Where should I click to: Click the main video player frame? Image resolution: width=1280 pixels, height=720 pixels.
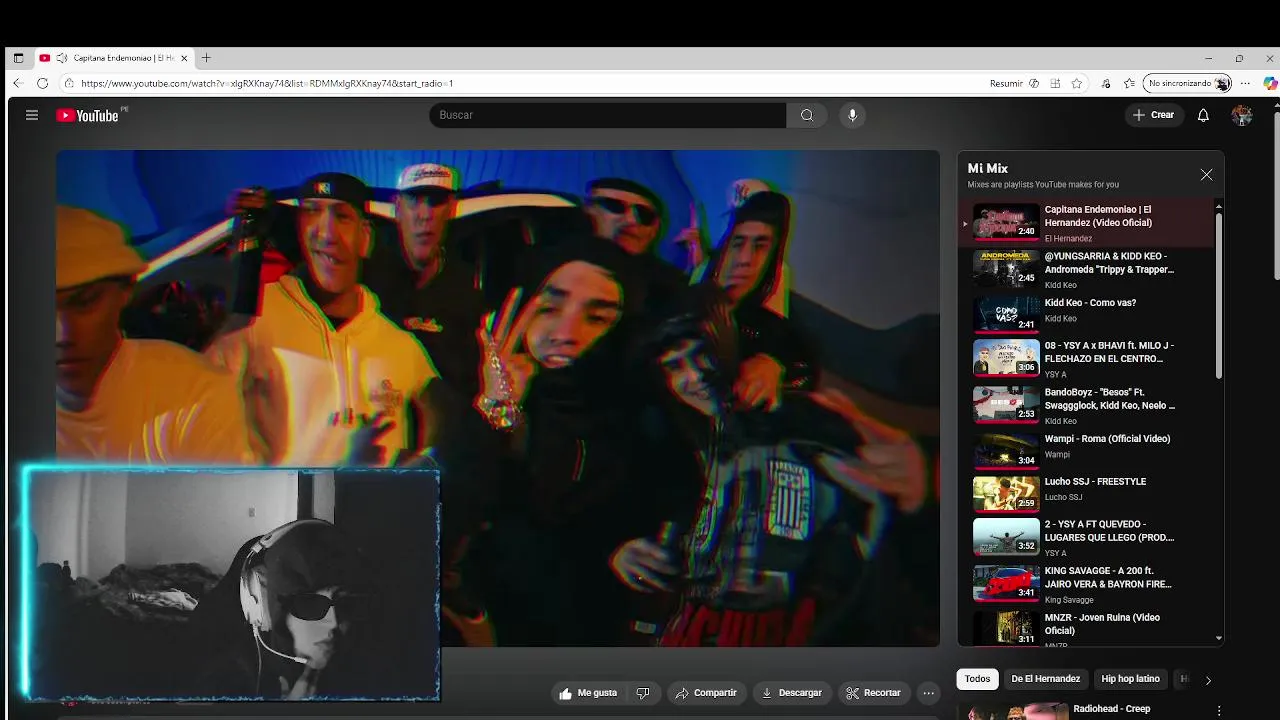(497, 398)
